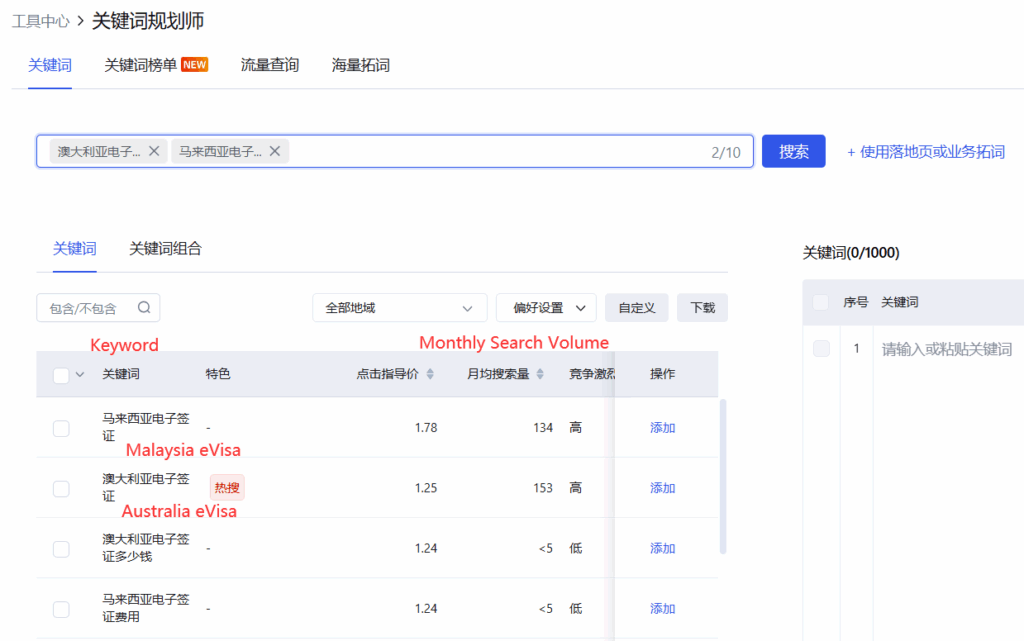Click the 134 search volume cell
Image resolution: width=1024 pixels, height=641 pixels.
click(x=543, y=428)
